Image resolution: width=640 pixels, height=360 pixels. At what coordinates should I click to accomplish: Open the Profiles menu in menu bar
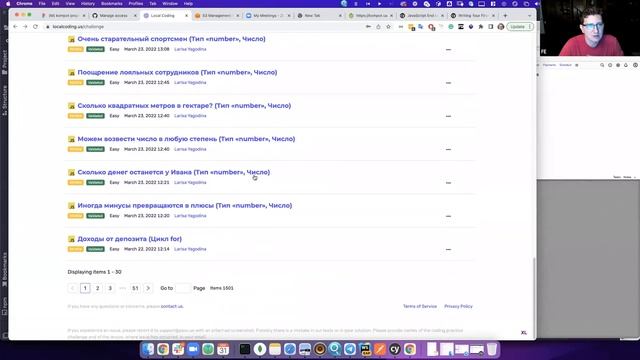(x=136, y=4)
